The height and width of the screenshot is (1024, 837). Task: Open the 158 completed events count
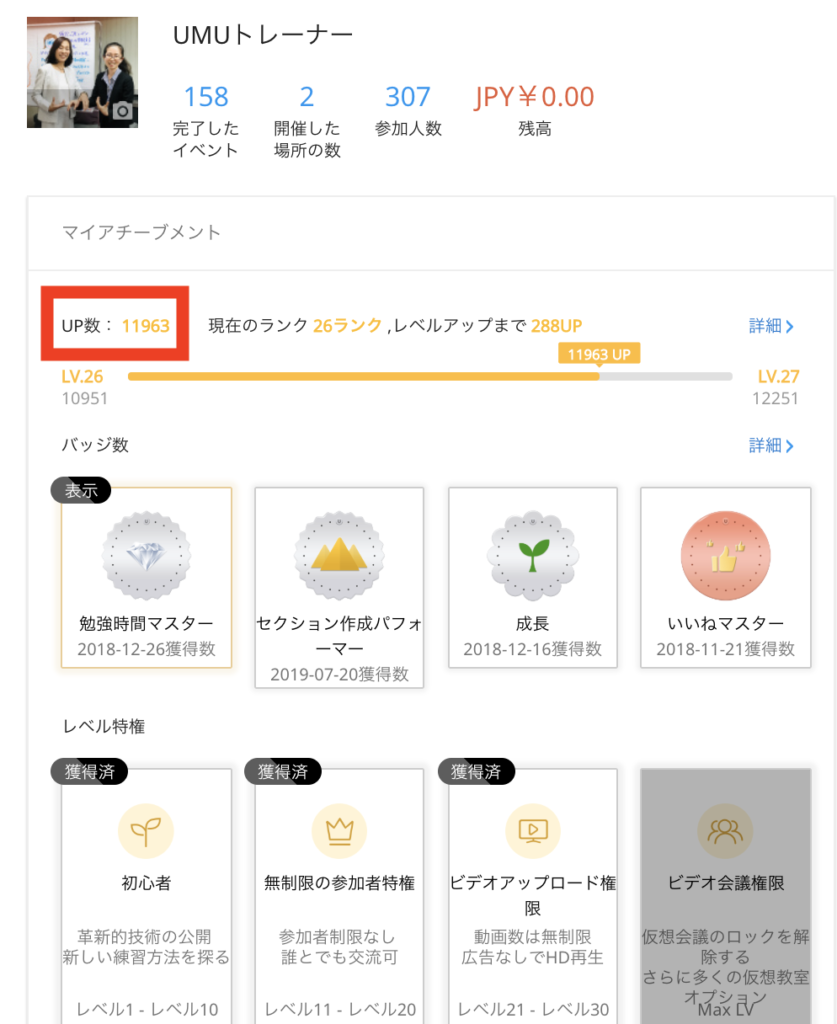coord(206,97)
